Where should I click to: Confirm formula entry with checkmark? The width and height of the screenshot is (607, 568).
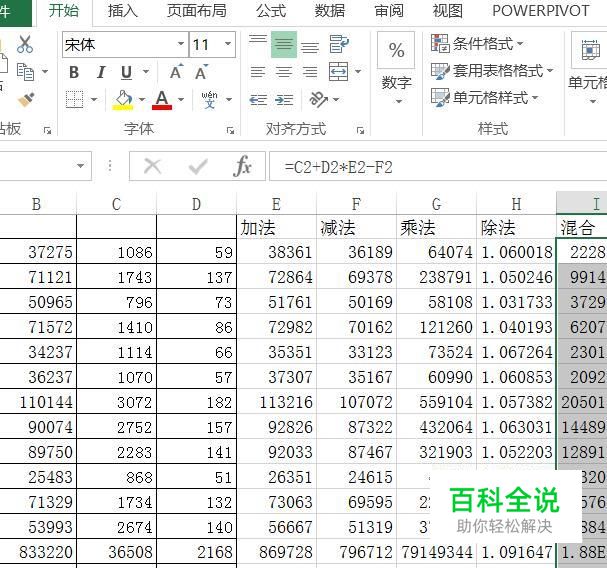click(x=198, y=166)
